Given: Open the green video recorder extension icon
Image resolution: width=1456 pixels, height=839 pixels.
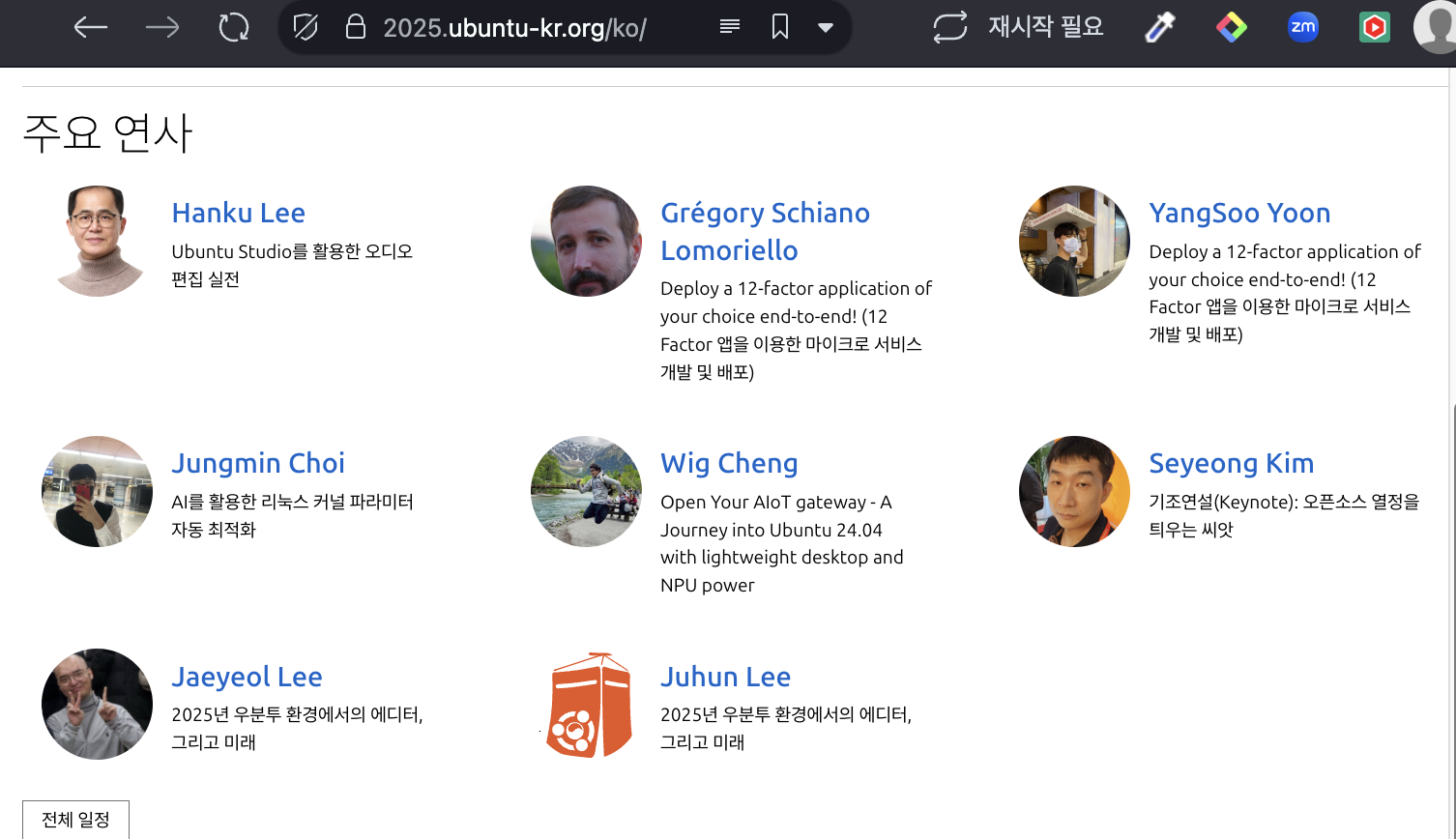Looking at the screenshot, I should pyautogui.click(x=1374, y=27).
